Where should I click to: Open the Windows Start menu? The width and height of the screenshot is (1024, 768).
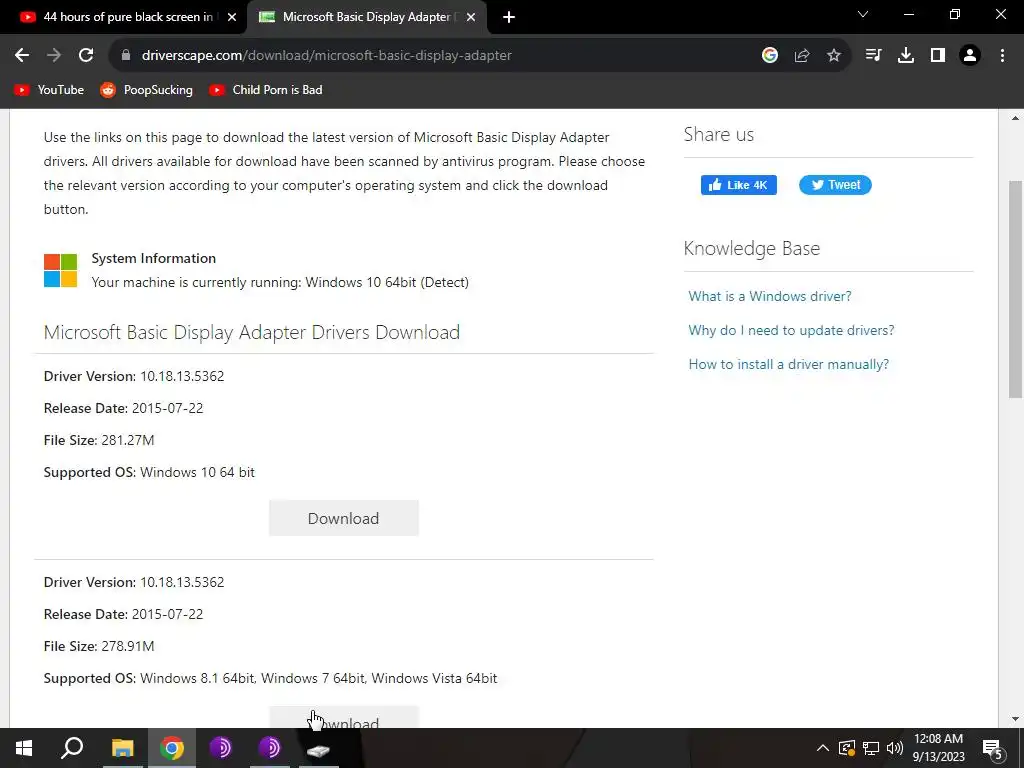24,748
